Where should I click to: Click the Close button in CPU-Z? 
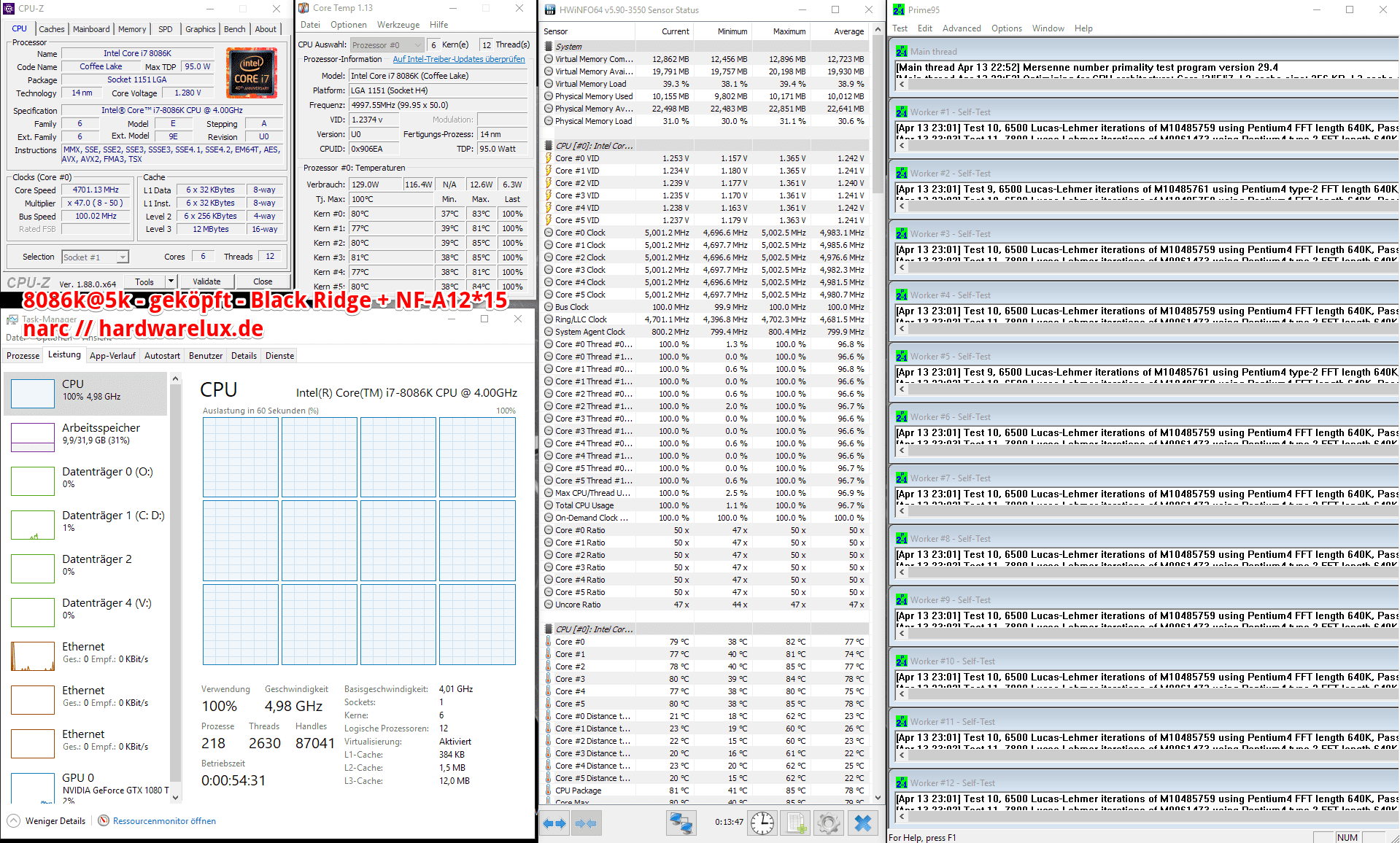(x=263, y=281)
